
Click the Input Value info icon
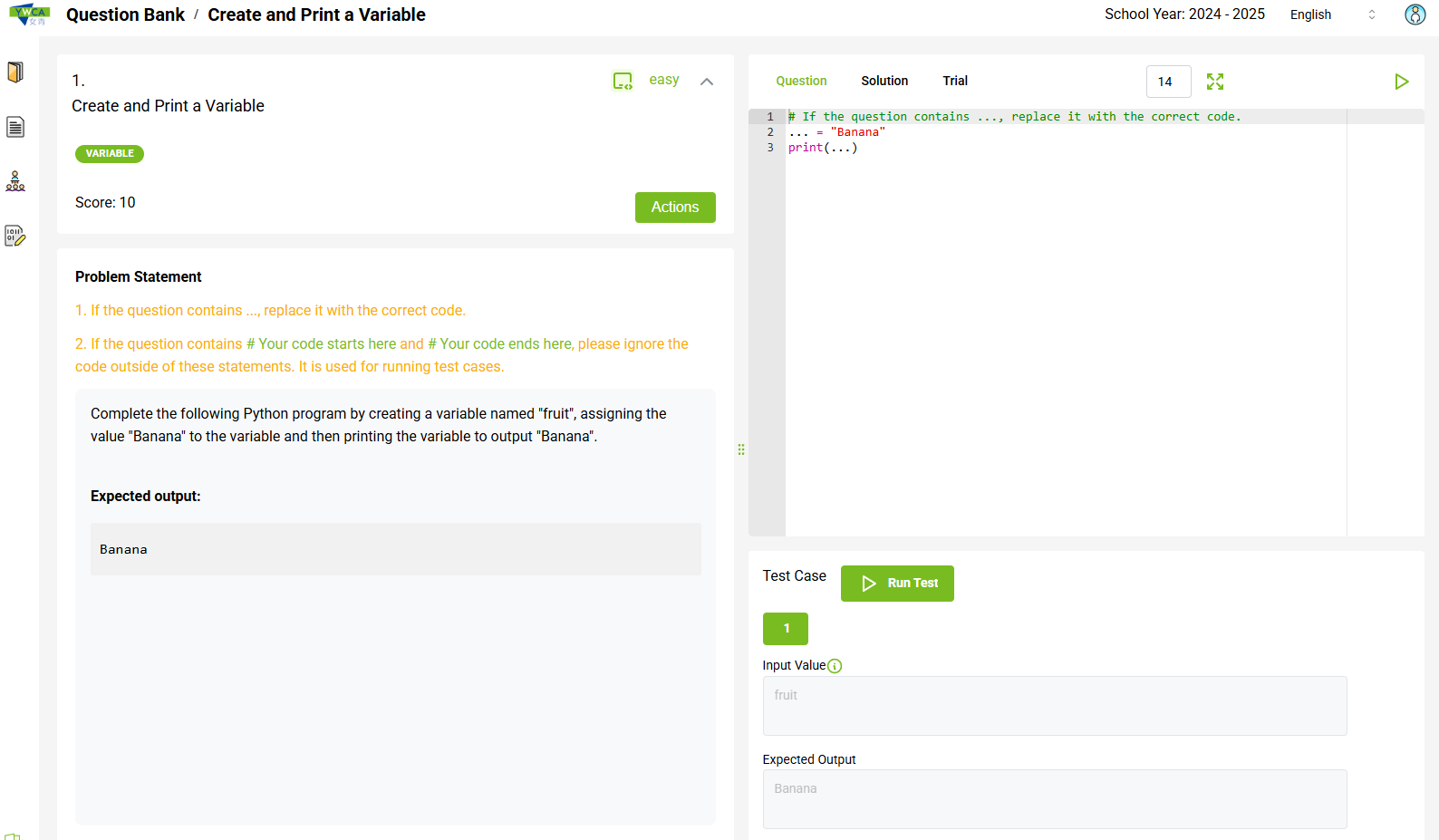pyautogui.click(x=835, y=666)
